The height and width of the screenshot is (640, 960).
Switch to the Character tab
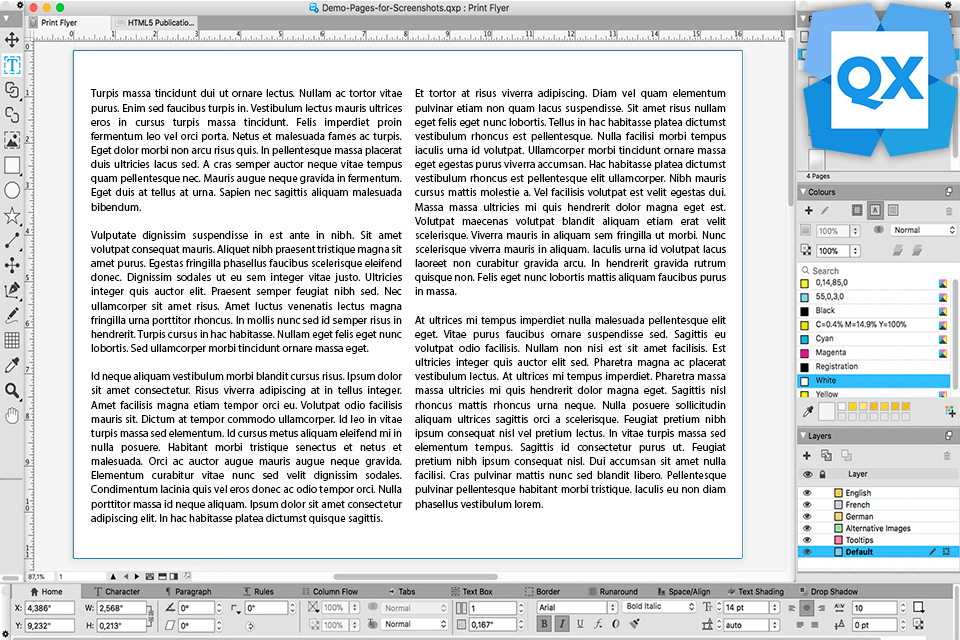[117, 592]
